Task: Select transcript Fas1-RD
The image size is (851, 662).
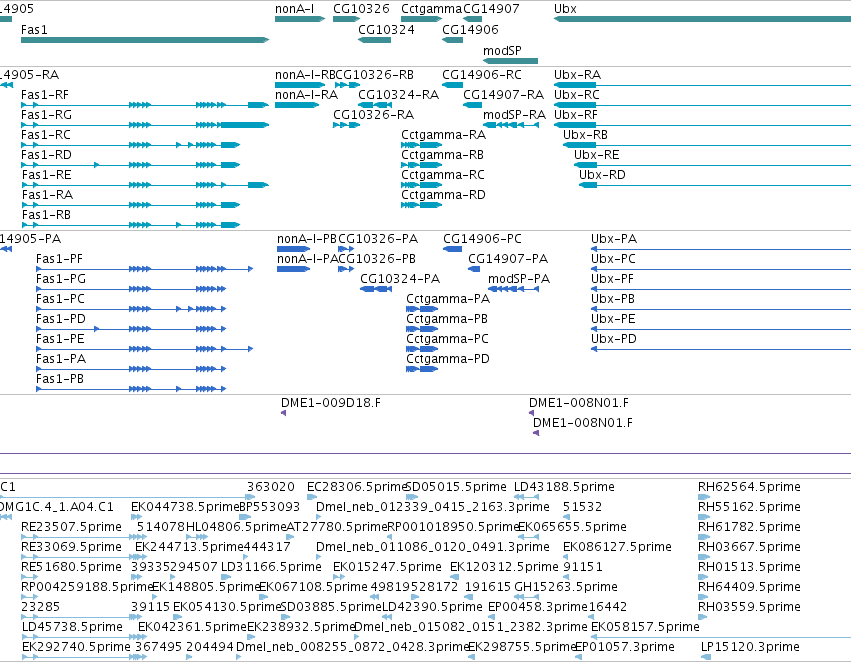Action: coord(130,165)
